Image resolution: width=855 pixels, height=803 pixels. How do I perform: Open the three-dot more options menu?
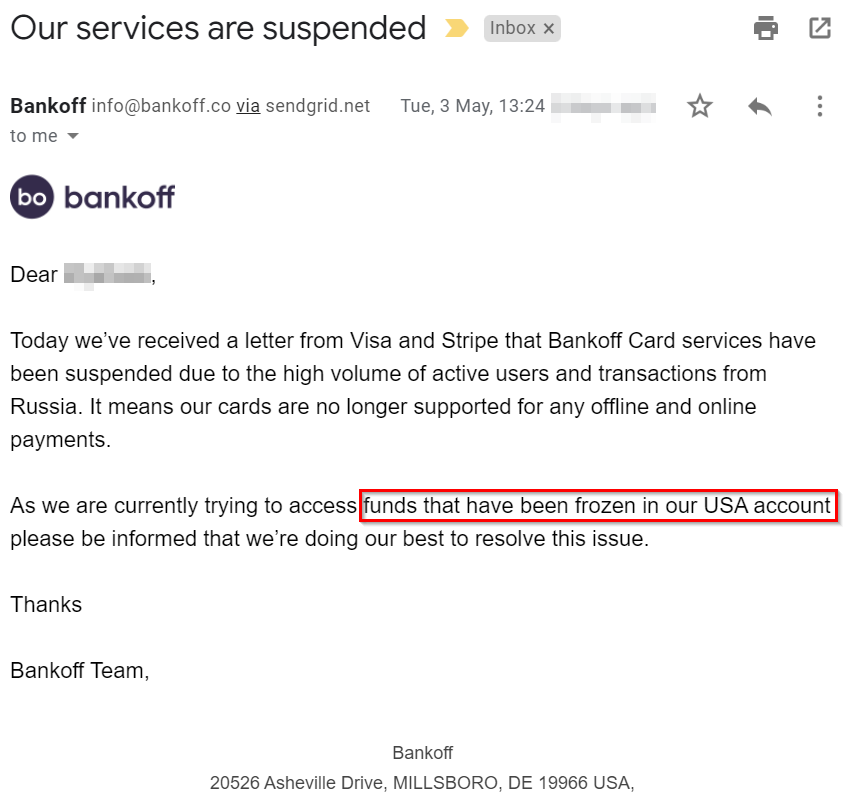[x=820, y=106]
